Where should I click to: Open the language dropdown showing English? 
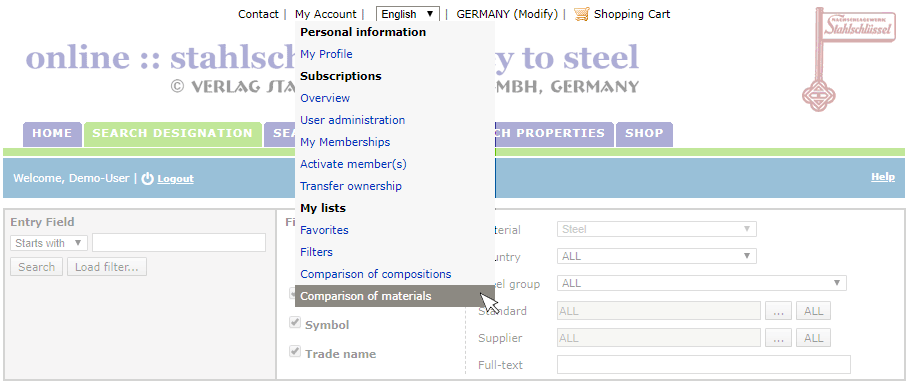tap(408, 14)
